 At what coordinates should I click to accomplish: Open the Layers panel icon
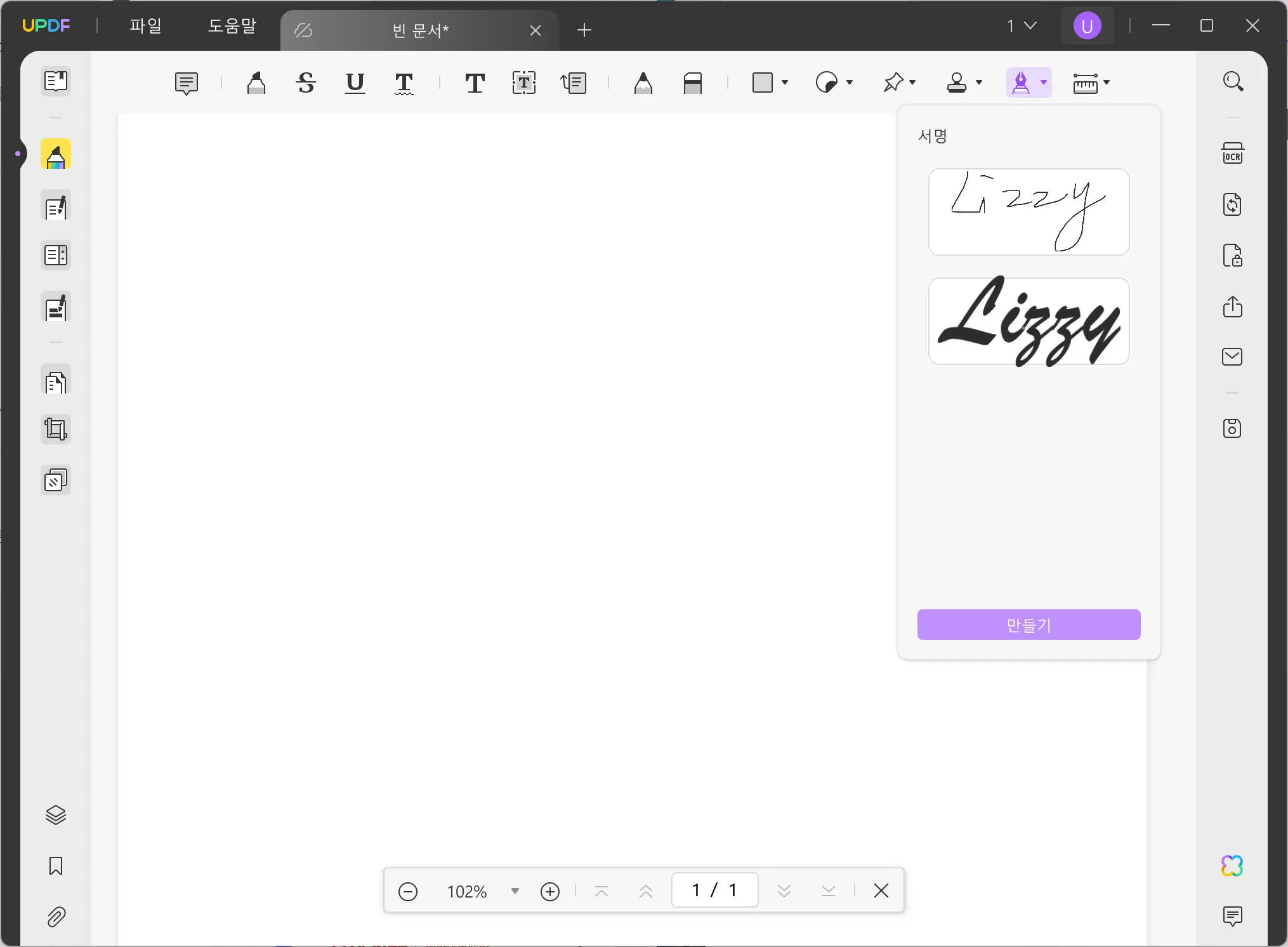(x=56, y=815)
